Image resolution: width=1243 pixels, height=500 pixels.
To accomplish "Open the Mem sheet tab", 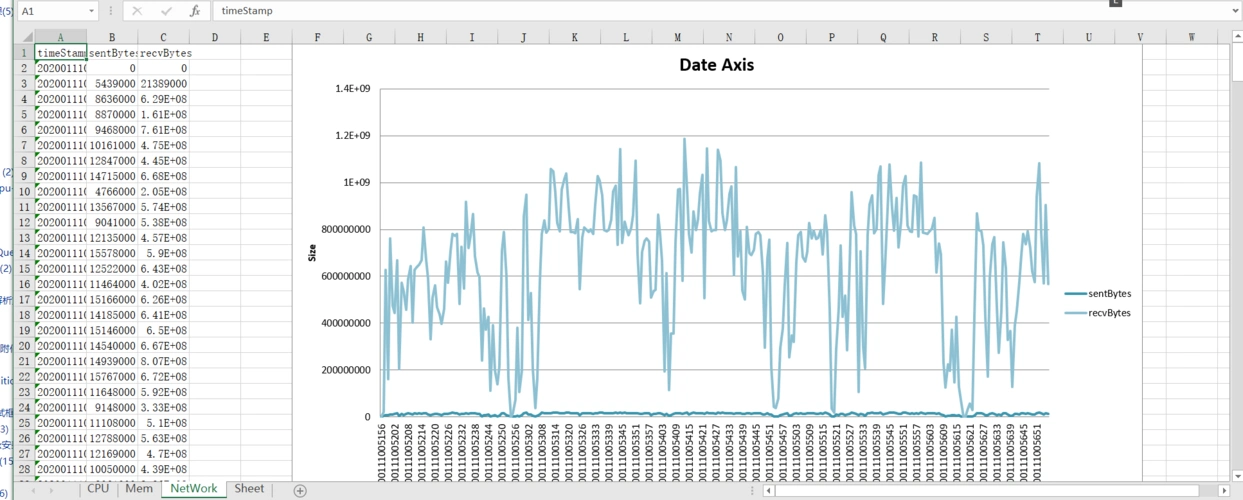I will [139, 489].
